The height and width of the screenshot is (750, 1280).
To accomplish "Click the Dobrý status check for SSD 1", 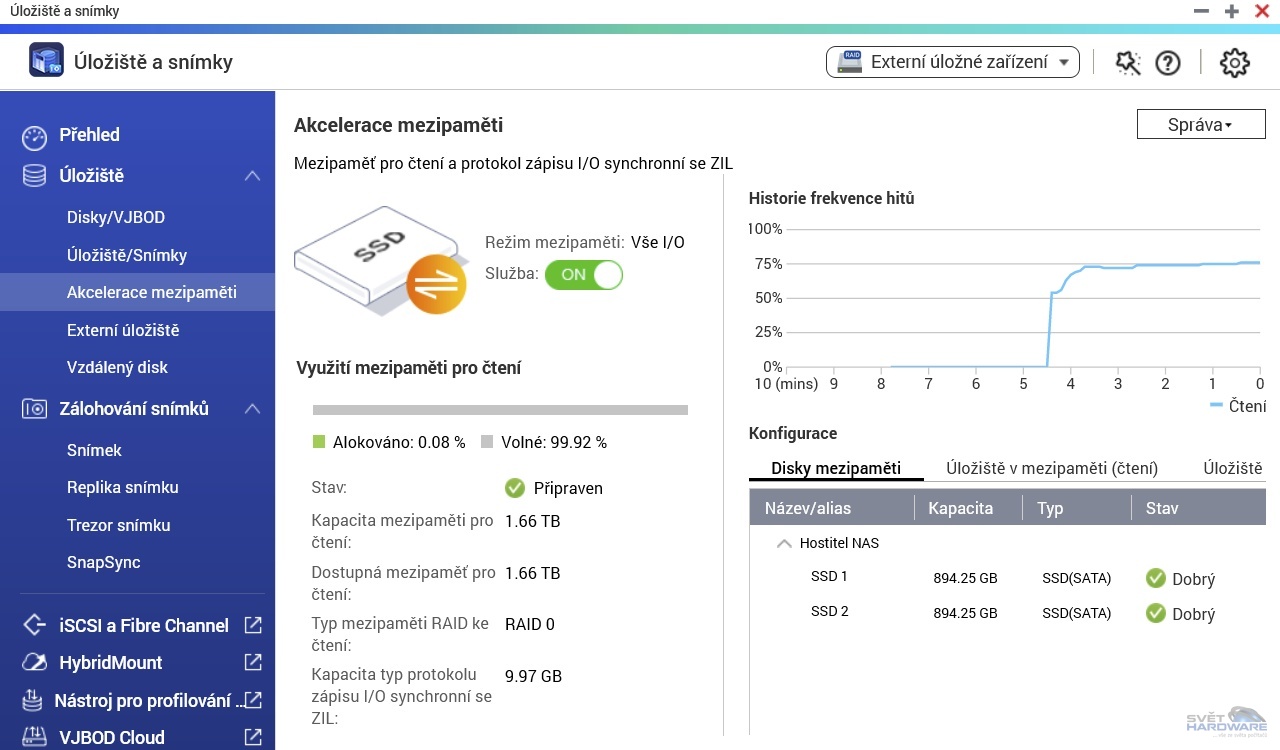I will [x=1158, y=578].
